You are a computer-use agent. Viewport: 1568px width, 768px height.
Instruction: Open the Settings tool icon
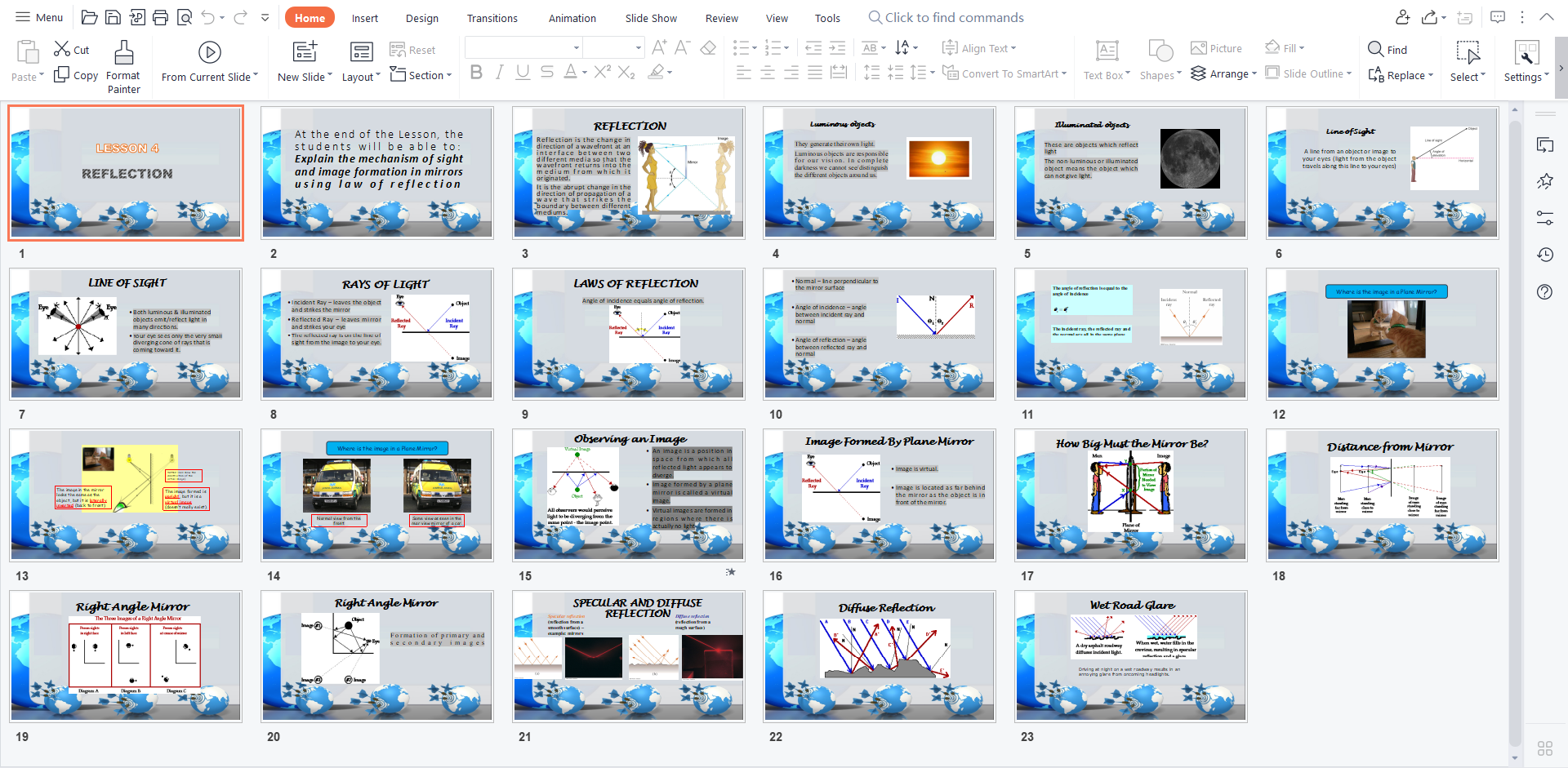pos(1526,53)
